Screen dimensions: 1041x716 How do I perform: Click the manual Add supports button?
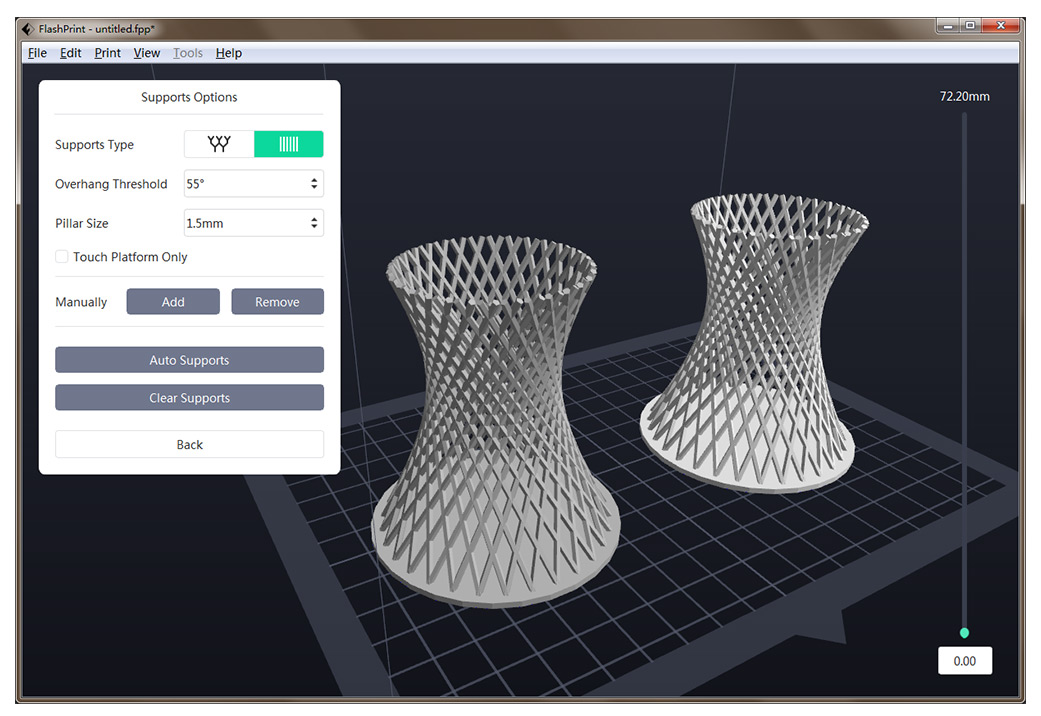tap(173, 302)
